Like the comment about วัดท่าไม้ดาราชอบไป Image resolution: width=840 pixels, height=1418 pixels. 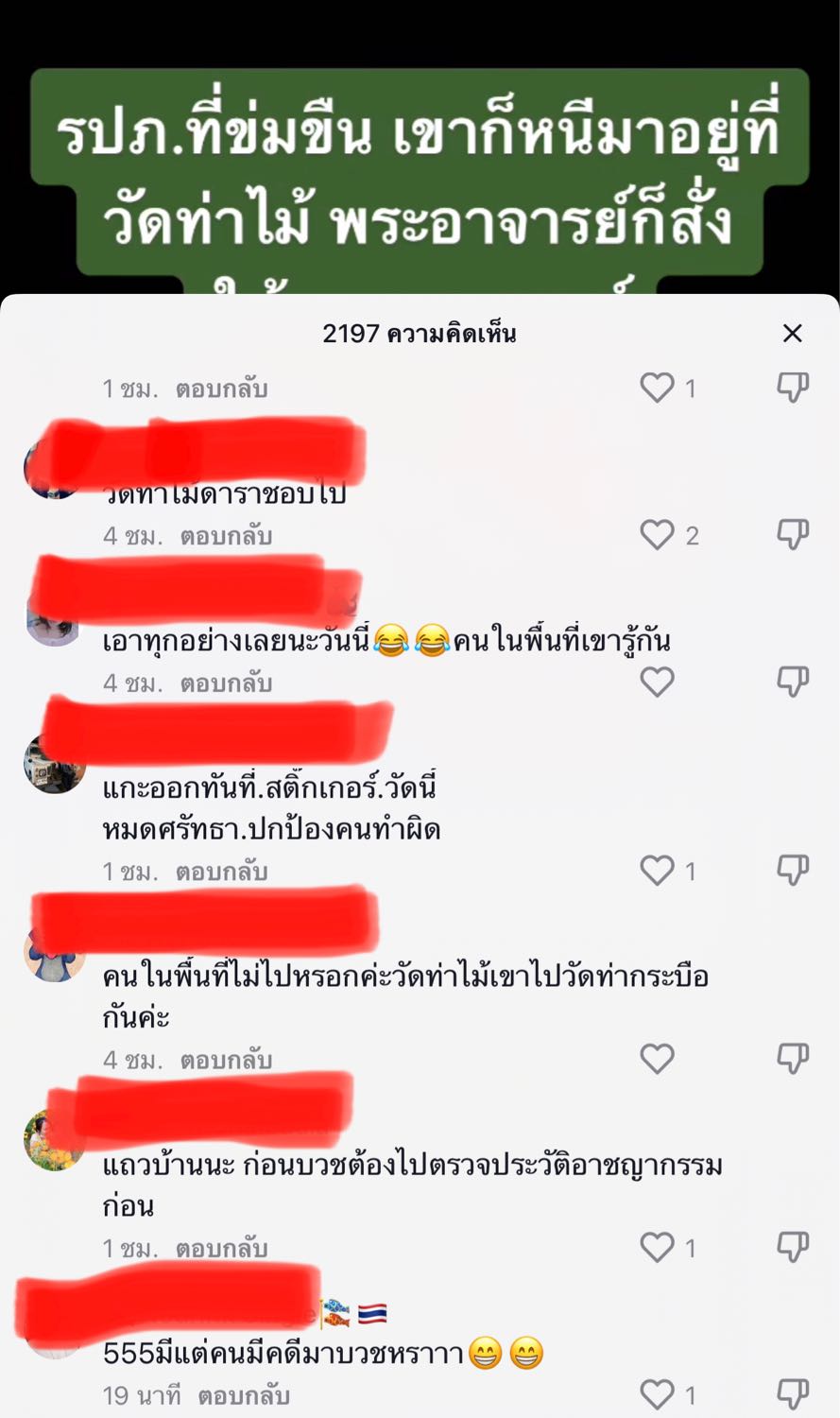point(658,535)
